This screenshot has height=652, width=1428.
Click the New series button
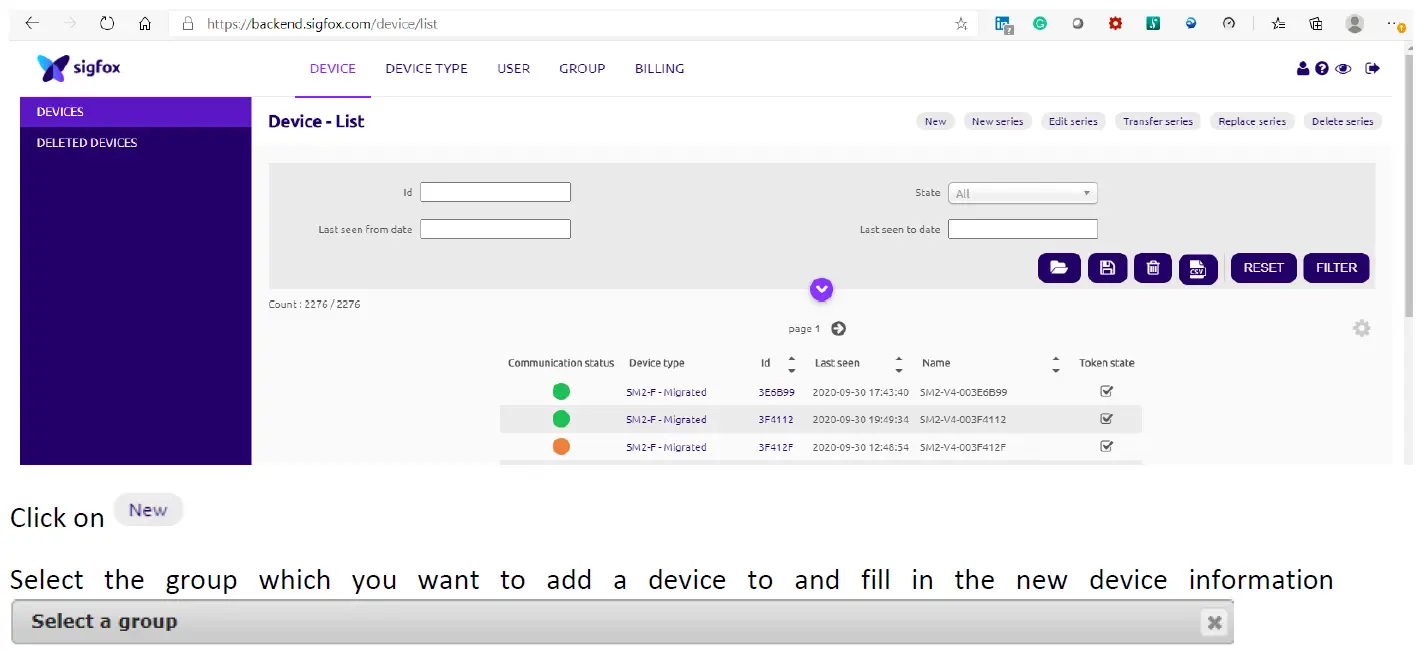point(997,120)
